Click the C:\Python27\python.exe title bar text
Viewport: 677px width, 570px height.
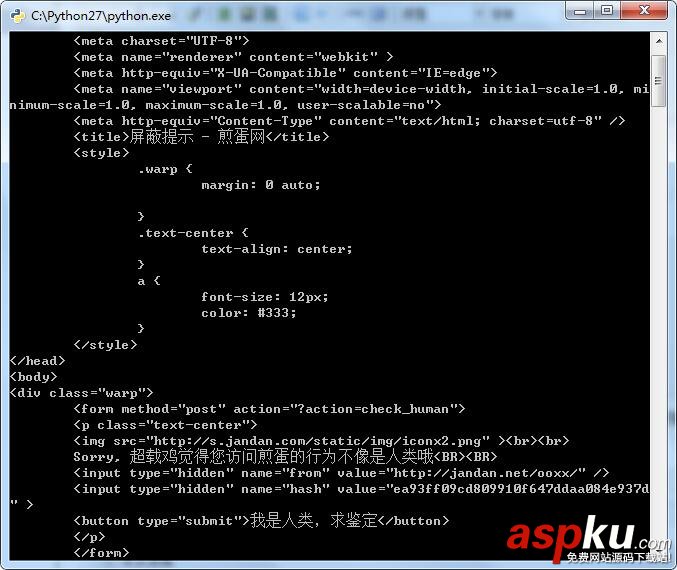coord(101,16)
